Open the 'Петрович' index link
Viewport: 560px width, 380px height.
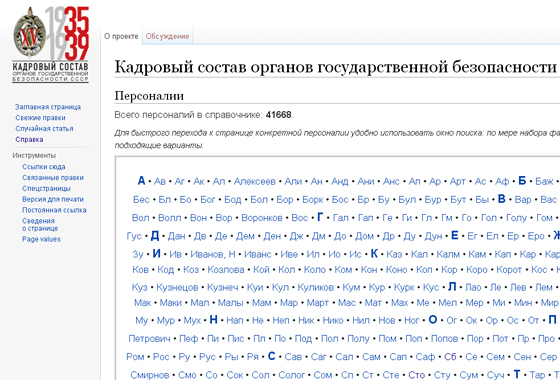pos(149,339)
